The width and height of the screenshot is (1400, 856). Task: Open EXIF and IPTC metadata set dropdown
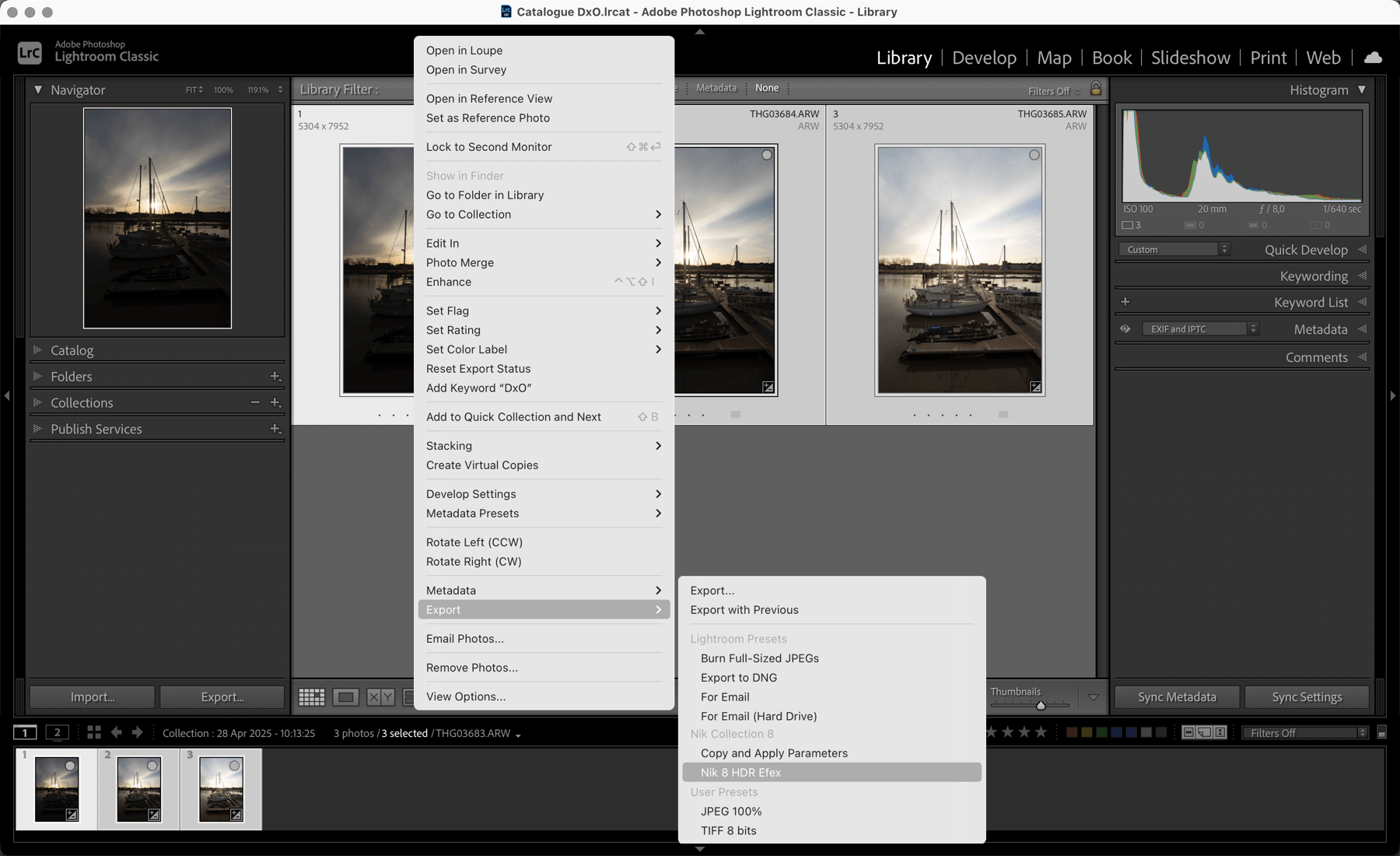click(1200, 329)
